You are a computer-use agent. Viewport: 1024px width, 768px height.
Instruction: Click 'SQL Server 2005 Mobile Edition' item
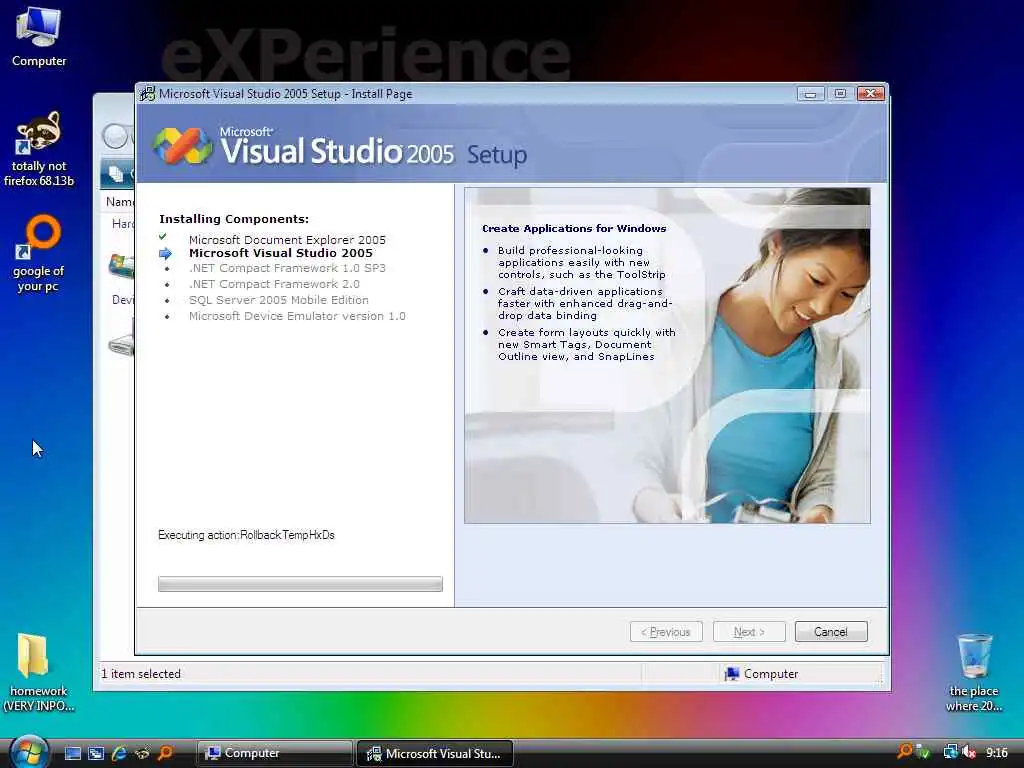[279, 300]
